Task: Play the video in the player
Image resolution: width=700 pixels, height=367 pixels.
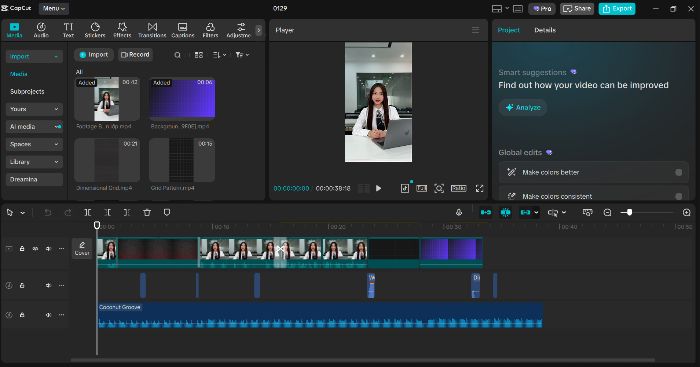Action: point(379,188)
